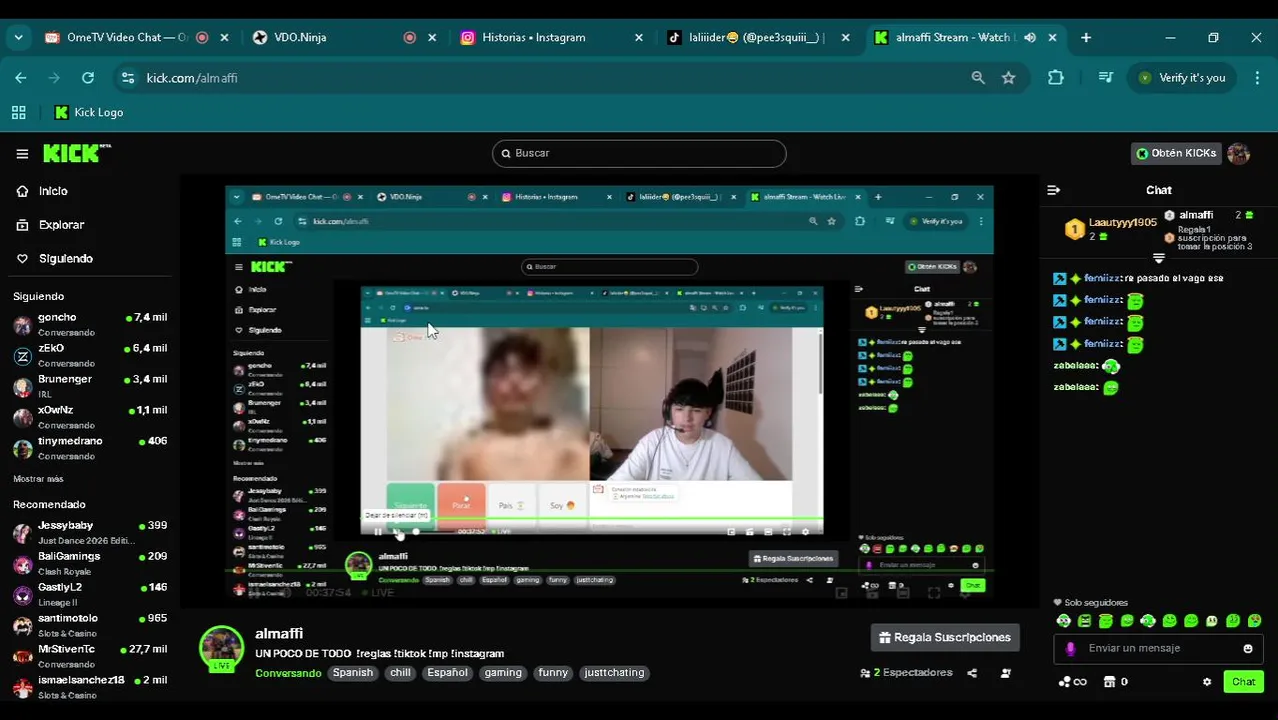Open santimotolo recommended channel
Image resolution: width=1278 pixels, height=720 pixels.
click(x=90, y=626)
